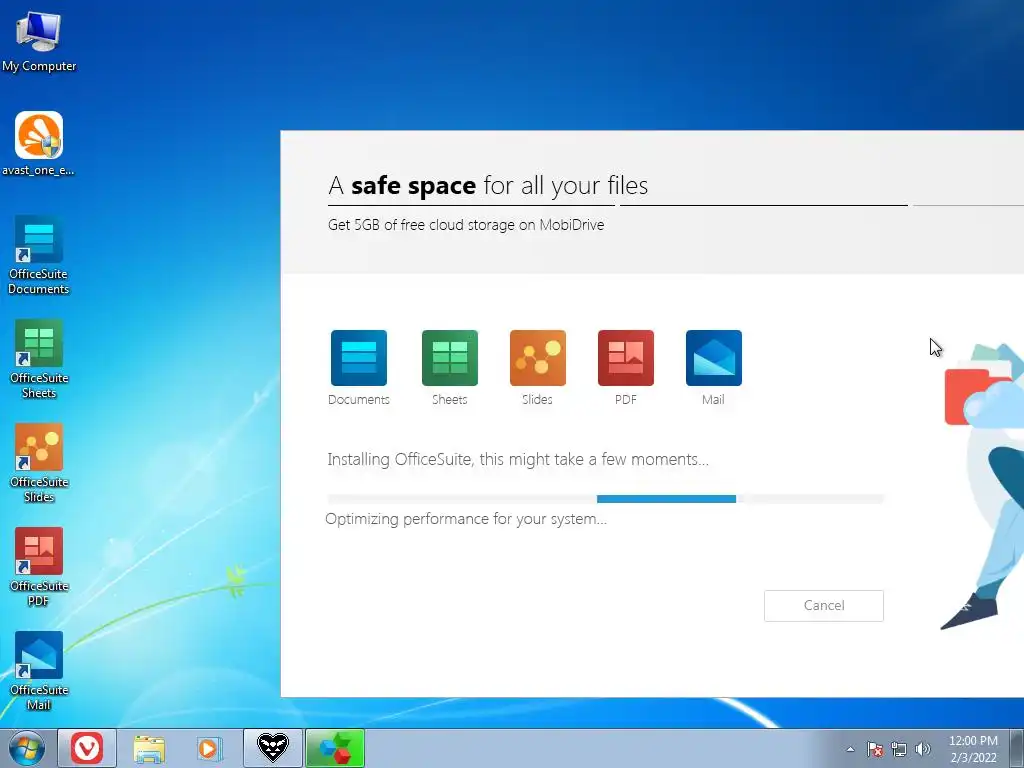
Task: Click the Sheets icon in the installer
Action: [x=449, y=358]
